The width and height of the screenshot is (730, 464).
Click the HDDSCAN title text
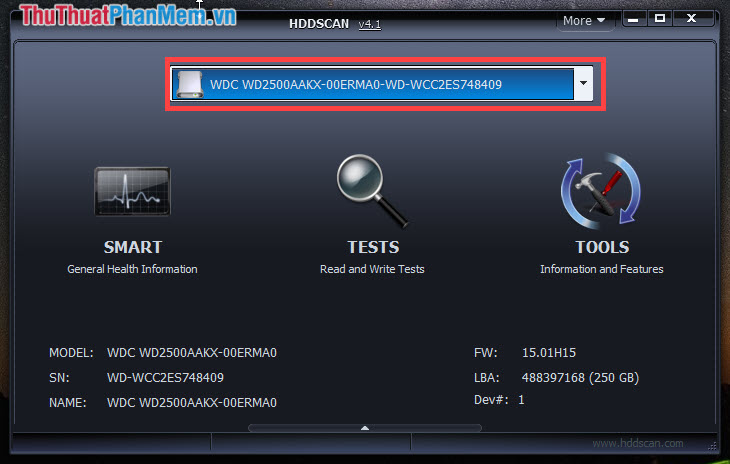pyautogui.click(x=319, y=24)
